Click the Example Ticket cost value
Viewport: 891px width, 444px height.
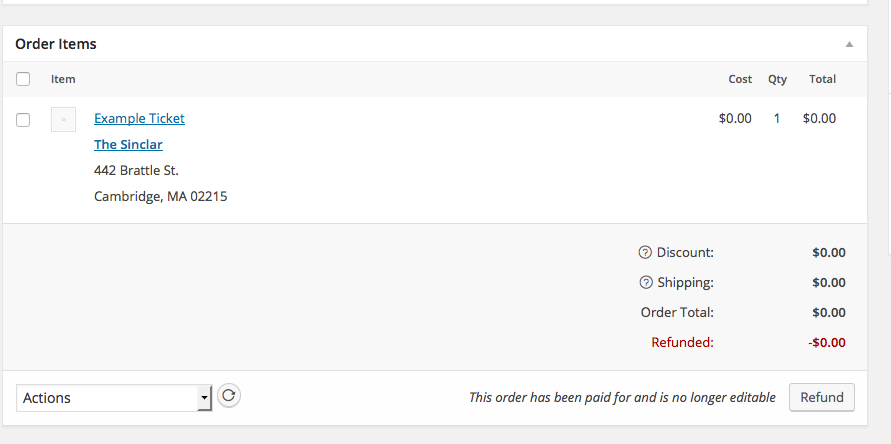click(735, 118)
